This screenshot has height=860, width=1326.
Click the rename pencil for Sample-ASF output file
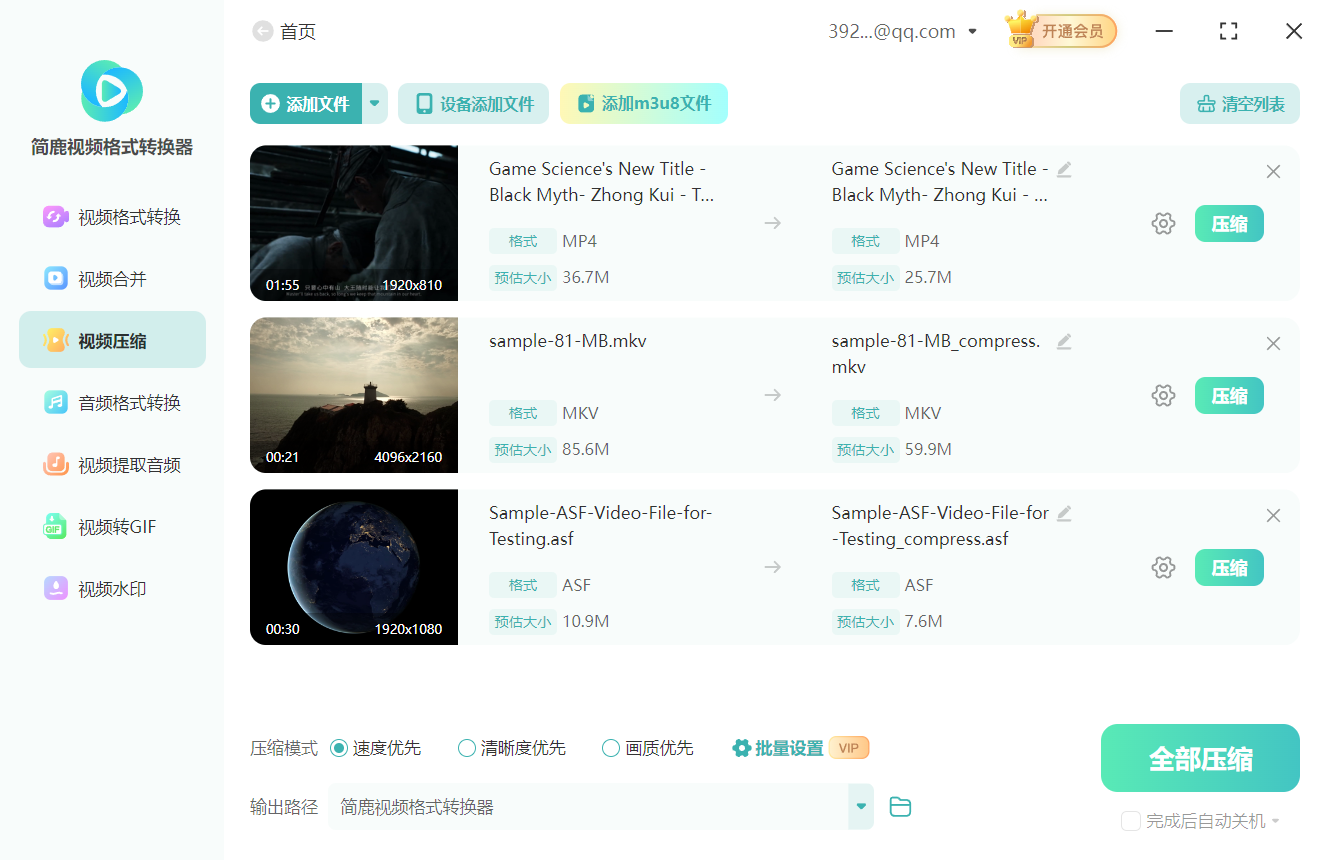(1064, 514)
